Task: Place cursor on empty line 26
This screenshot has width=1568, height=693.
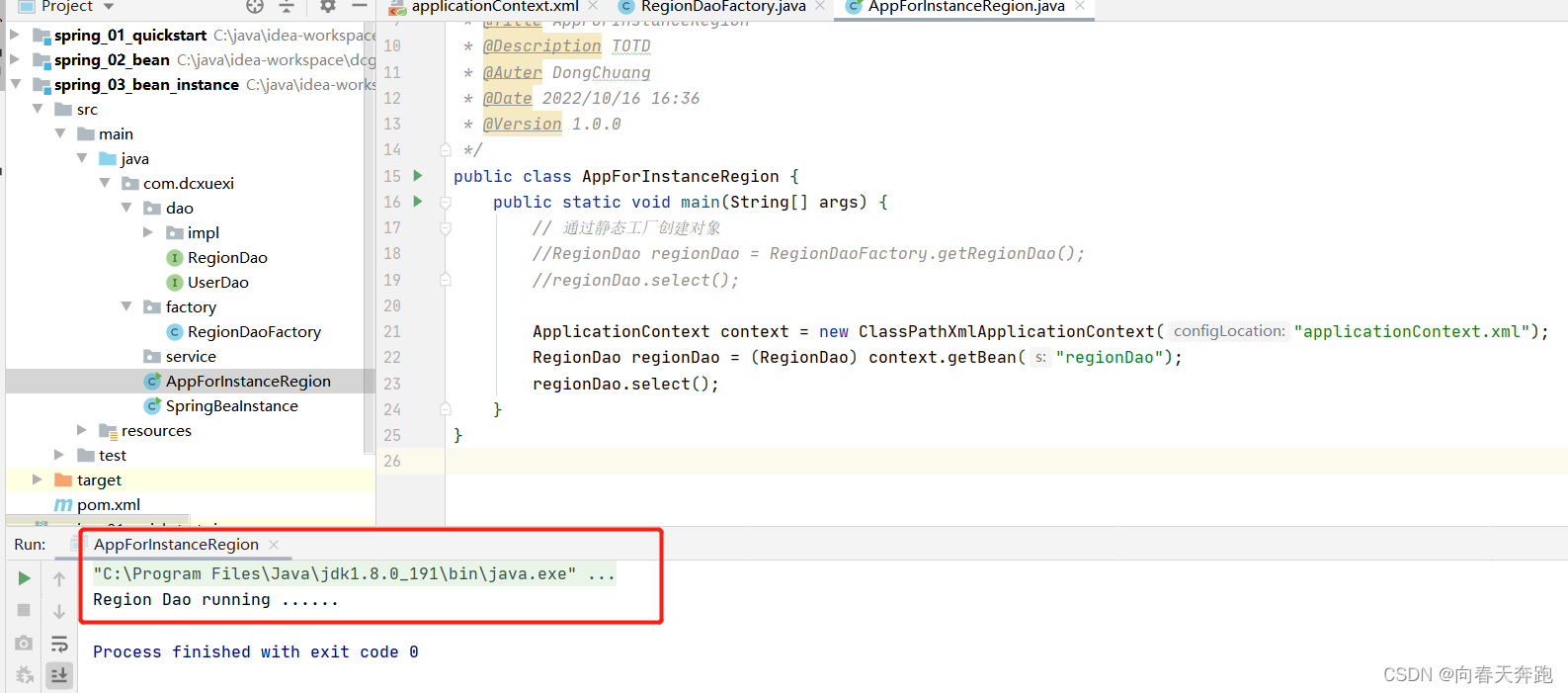Action: (1006, 462)
